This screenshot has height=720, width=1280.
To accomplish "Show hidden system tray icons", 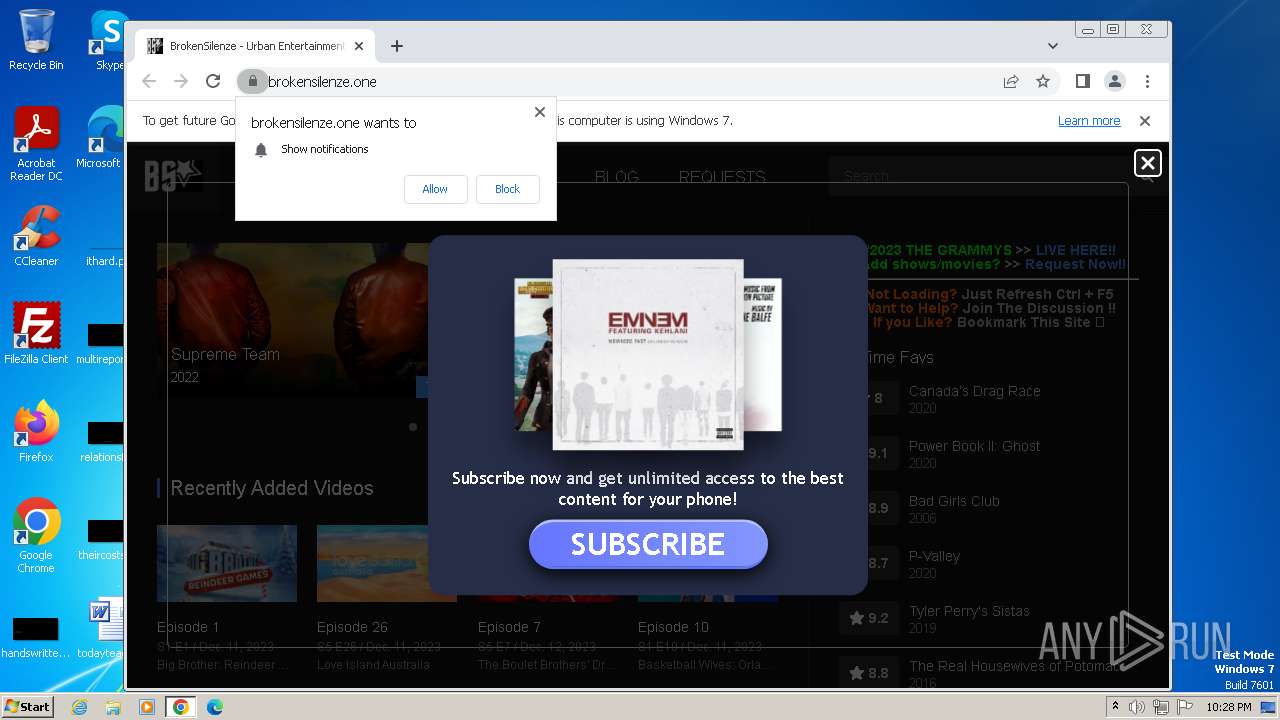I will [x=1115, y=707].
